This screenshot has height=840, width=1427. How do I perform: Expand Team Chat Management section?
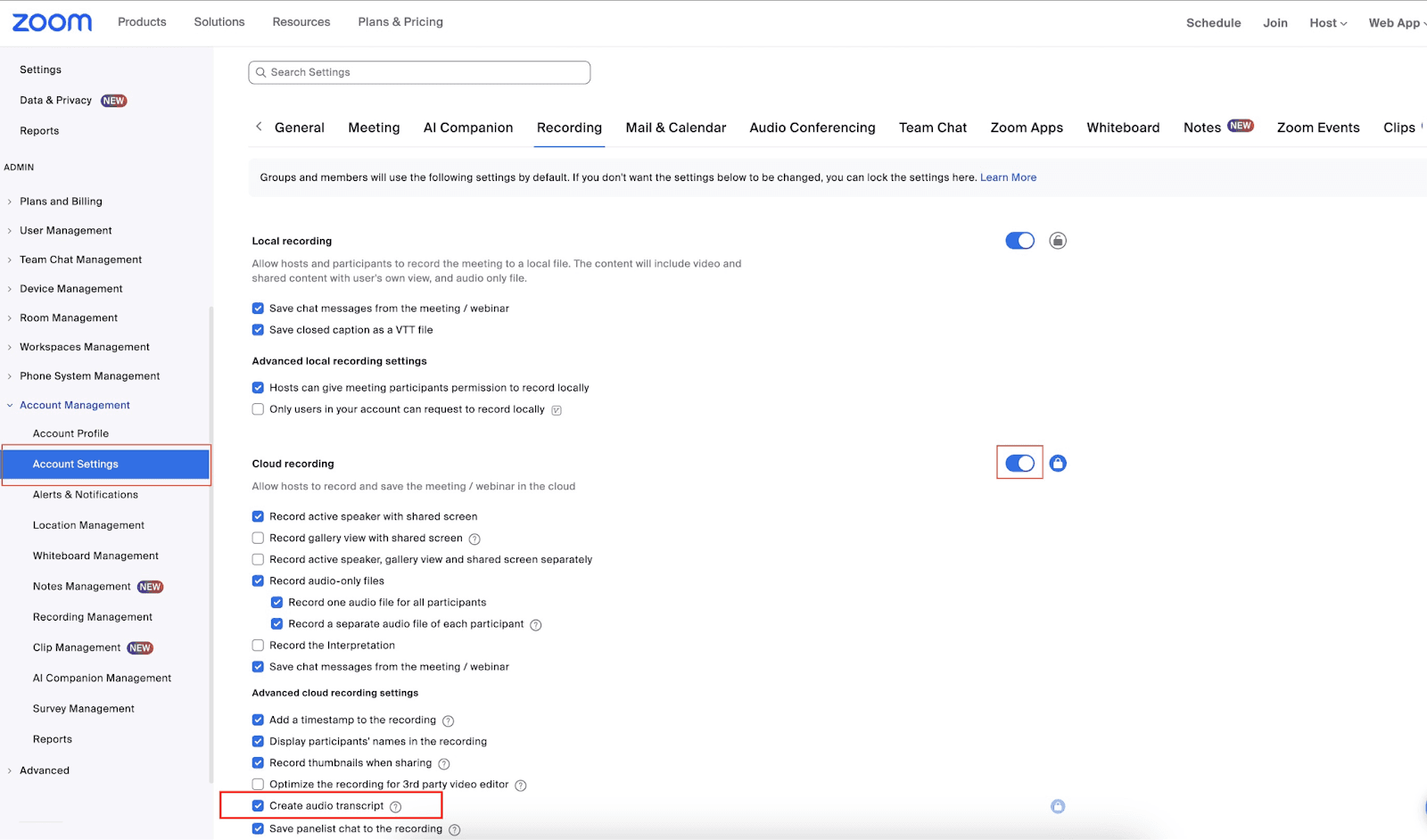pyautogui.click(x=80, y=259)
